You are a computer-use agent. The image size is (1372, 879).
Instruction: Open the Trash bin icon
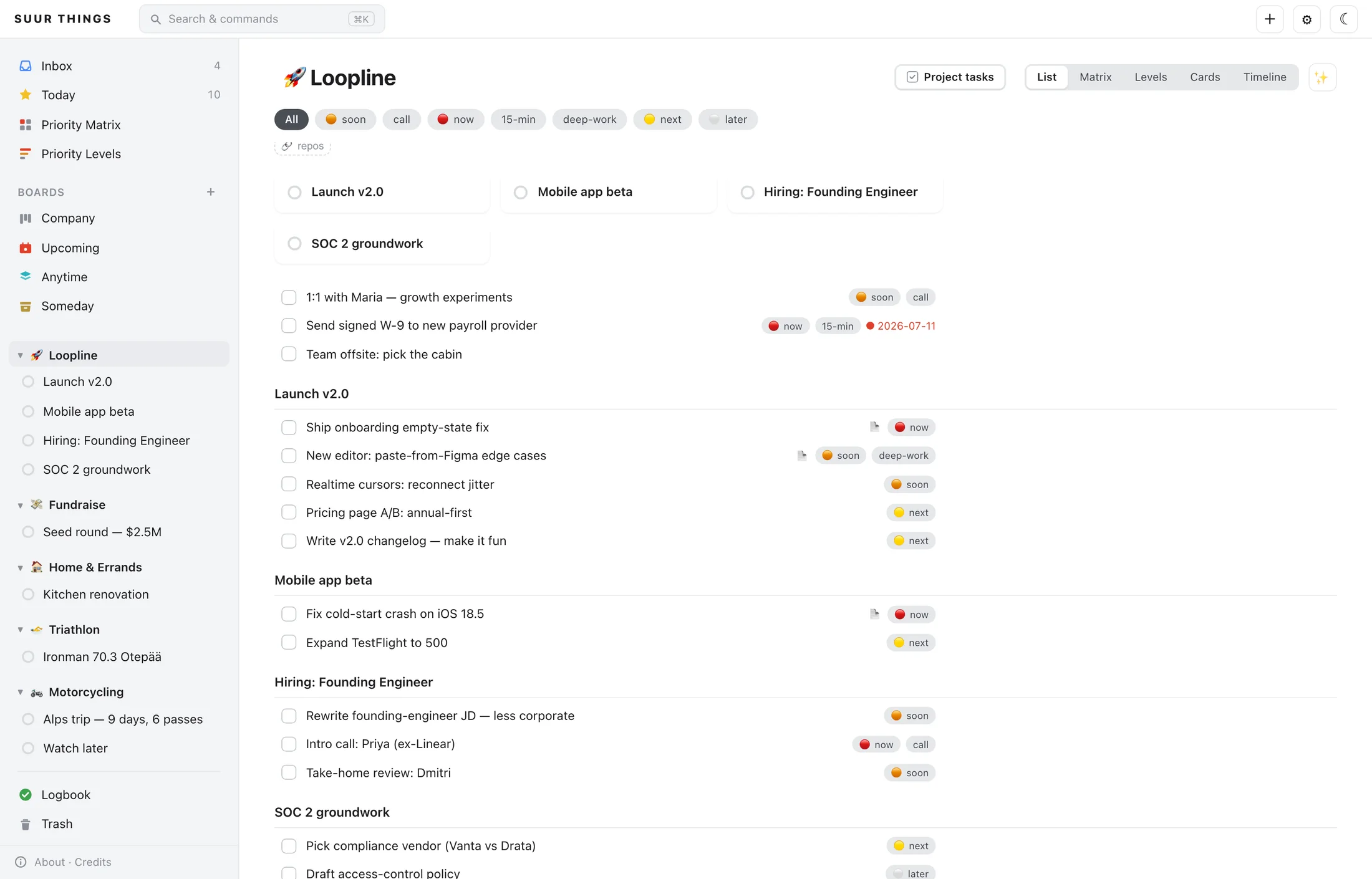tap(26, 824)
